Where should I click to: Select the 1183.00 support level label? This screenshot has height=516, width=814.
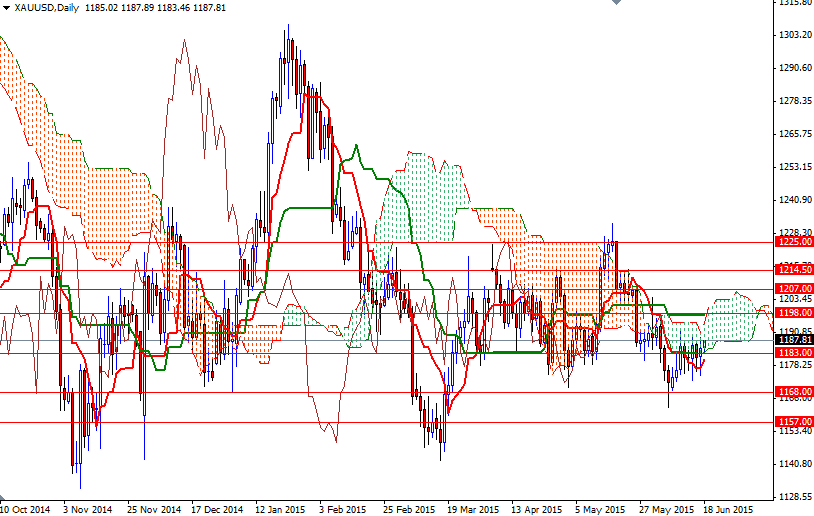click(x=793, y=353)
